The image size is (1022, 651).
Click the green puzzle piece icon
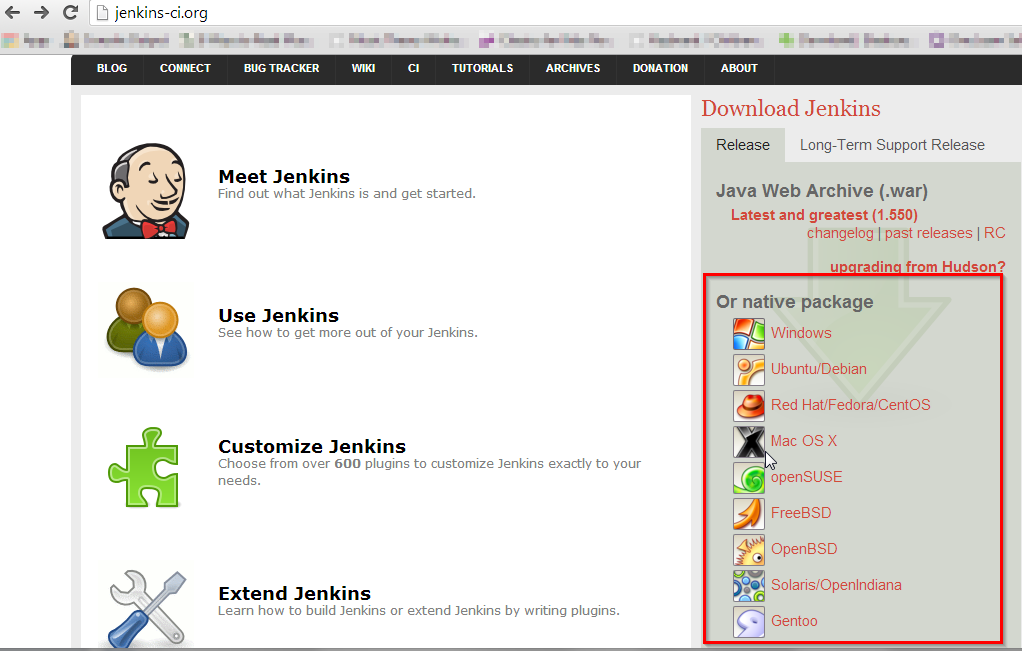tap(144, 467)
